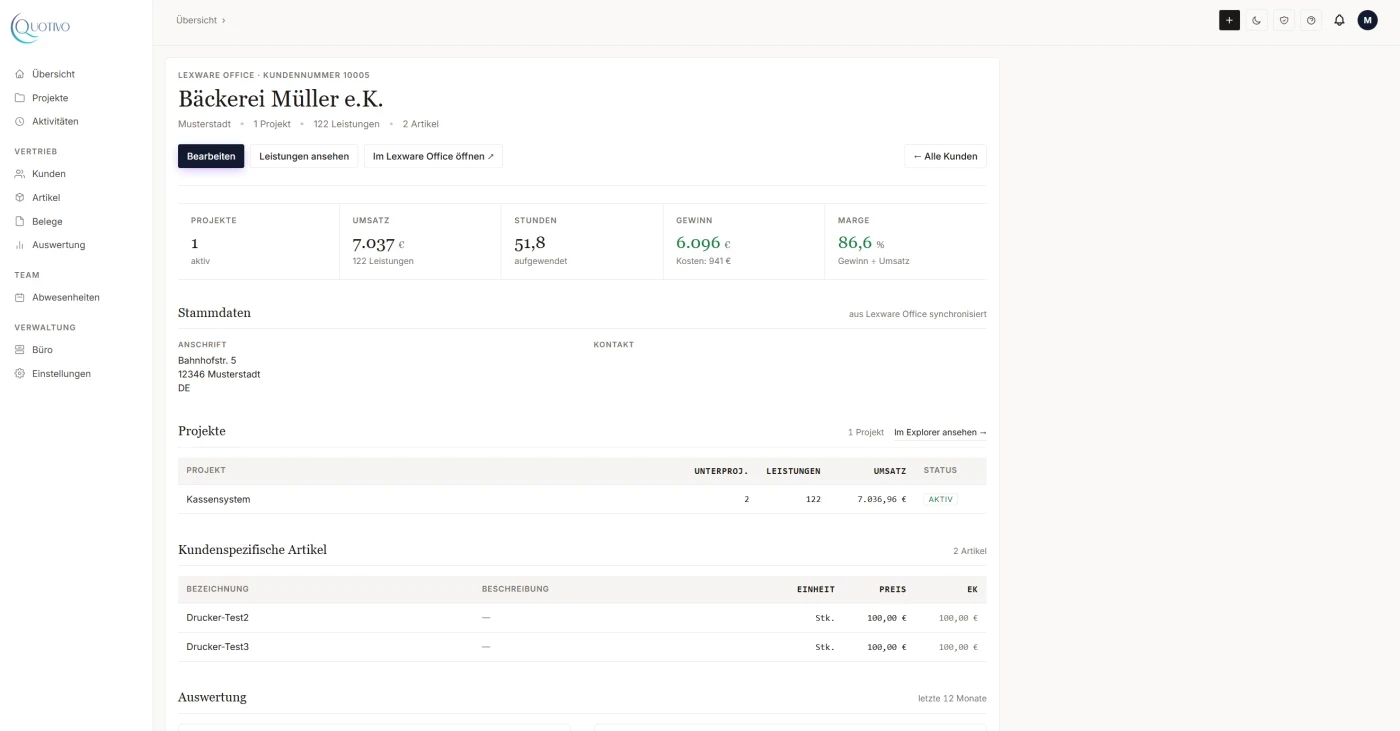The height and width of the screenshot is (731, 1400).
Task: Click the Einheit column header
Action: pyautogui.click(x=816, y=590)
